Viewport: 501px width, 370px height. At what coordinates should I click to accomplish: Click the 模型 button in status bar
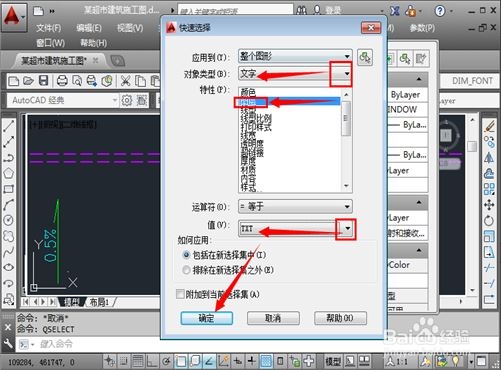(333, 361)
